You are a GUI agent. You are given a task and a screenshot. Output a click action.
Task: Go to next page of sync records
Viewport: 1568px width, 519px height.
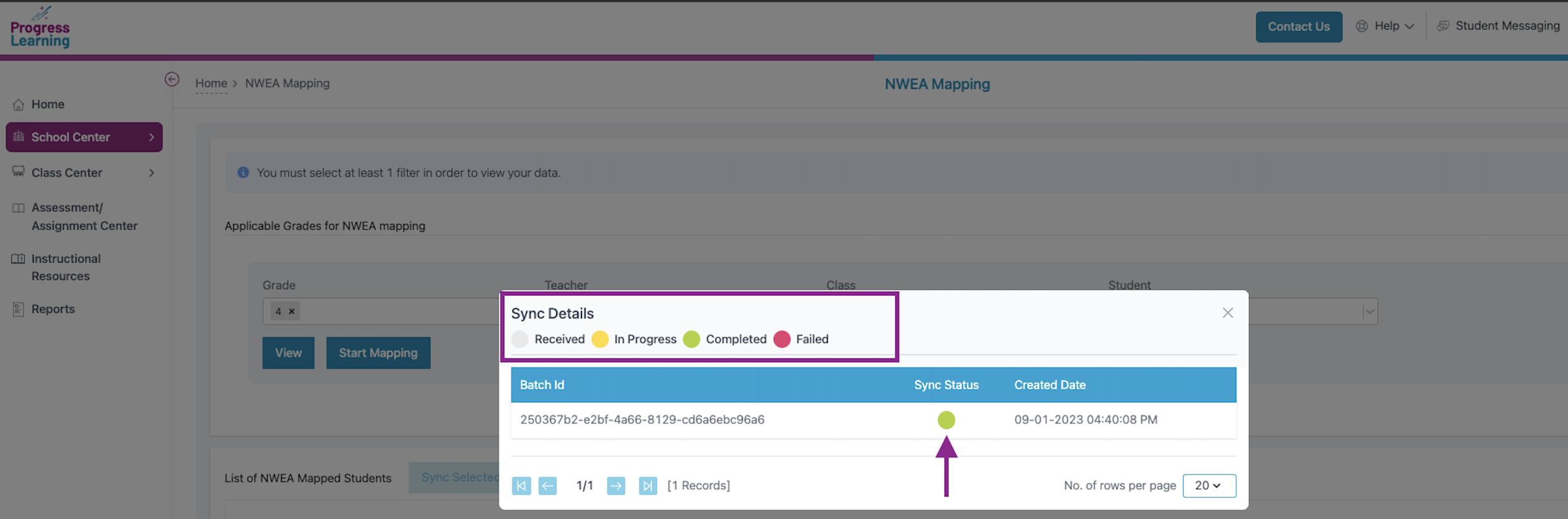616,486
